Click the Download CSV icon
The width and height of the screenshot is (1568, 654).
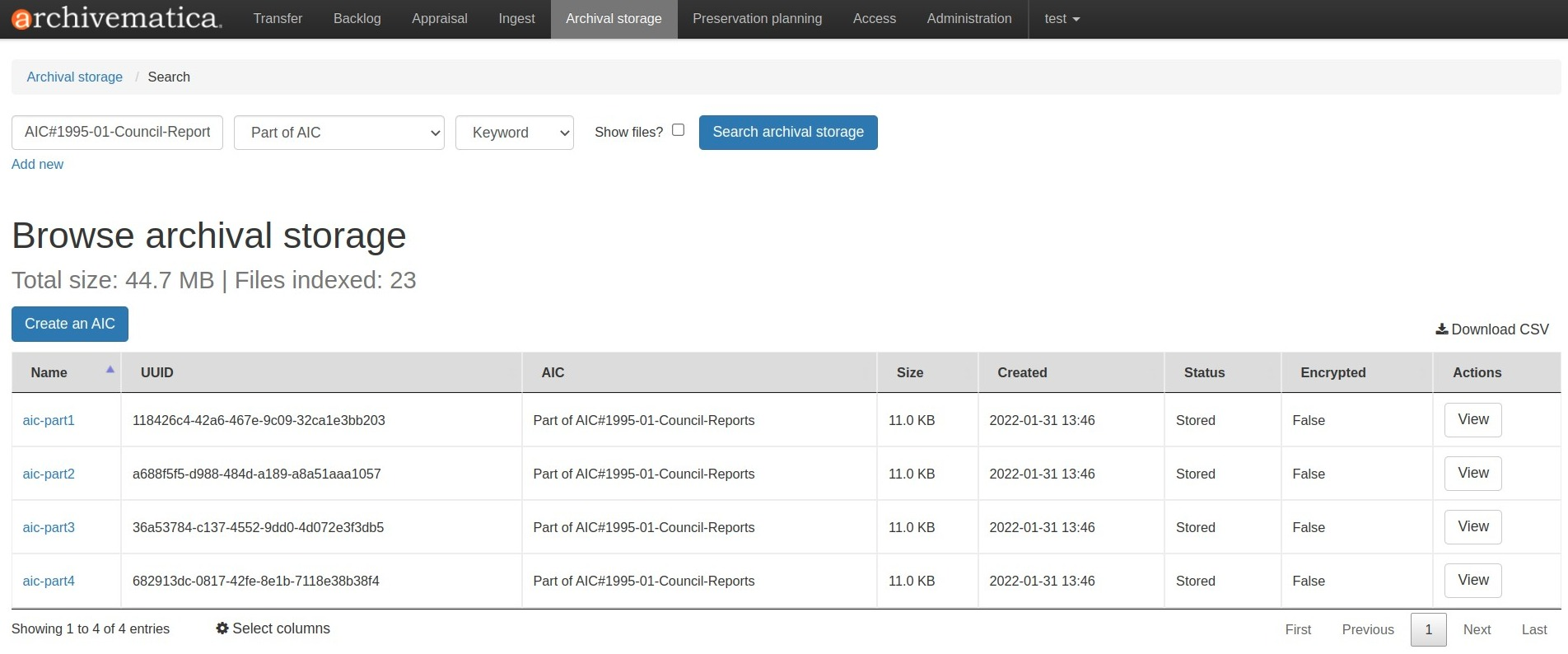point(1441,329)
